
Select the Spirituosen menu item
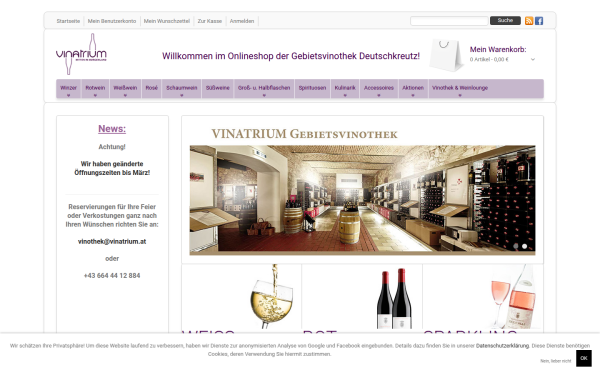point(312,88)
